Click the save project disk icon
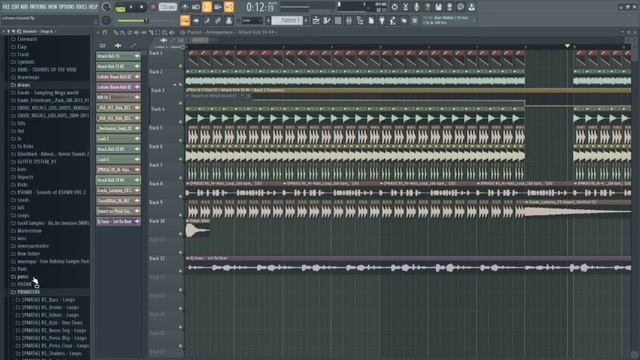The height and width of the screenshot is (360, 640). tap(438, 7)
